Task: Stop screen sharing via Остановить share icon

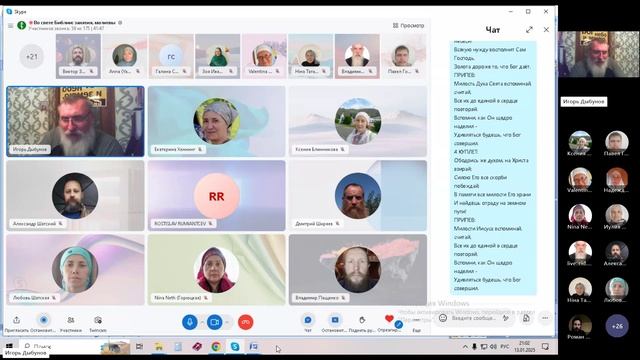Action: (335, 320)
